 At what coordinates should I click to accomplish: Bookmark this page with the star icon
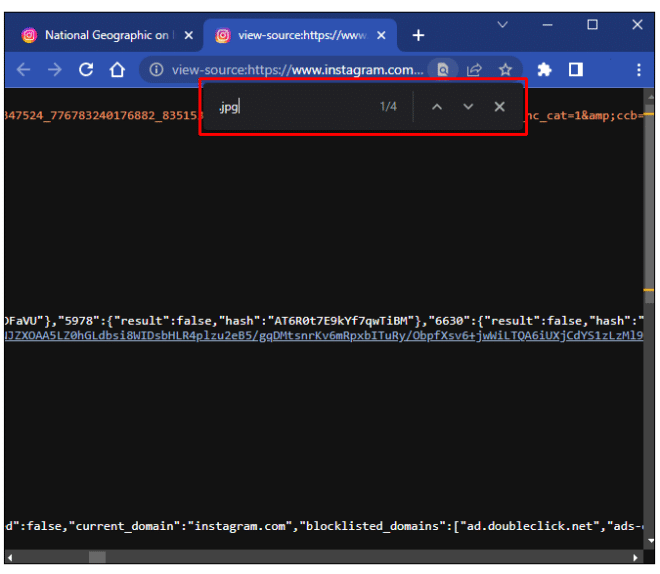[x=506, y=69]
